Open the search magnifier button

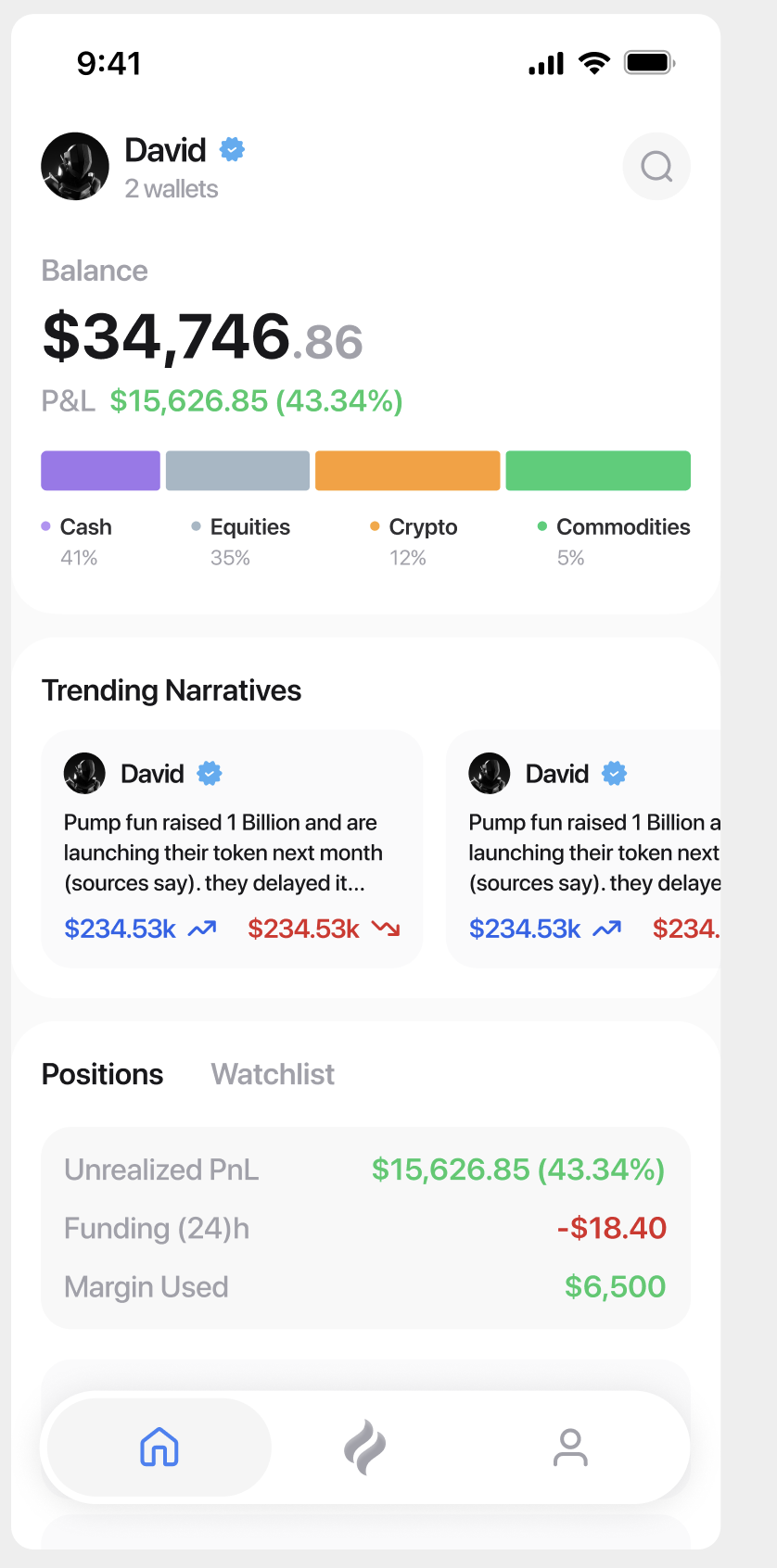click(656, 167)
